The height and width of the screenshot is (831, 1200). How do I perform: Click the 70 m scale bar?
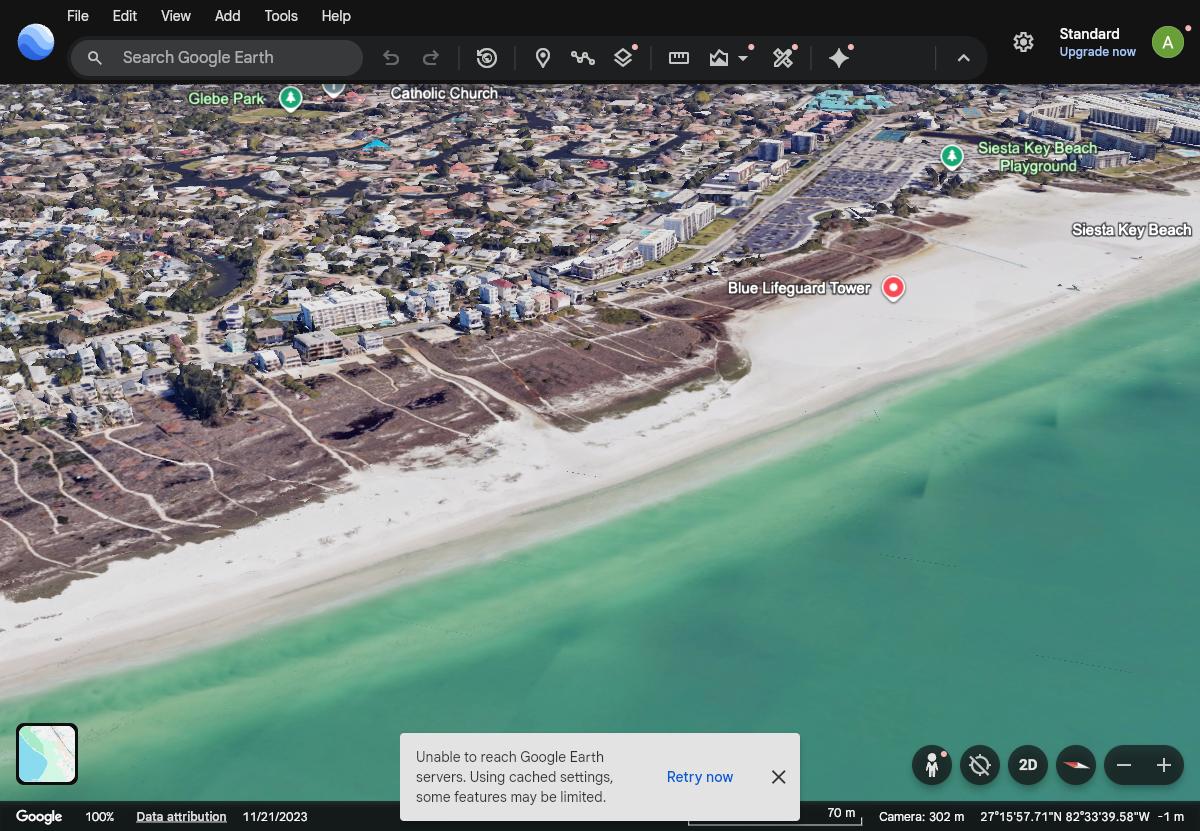tap(775, 817)
